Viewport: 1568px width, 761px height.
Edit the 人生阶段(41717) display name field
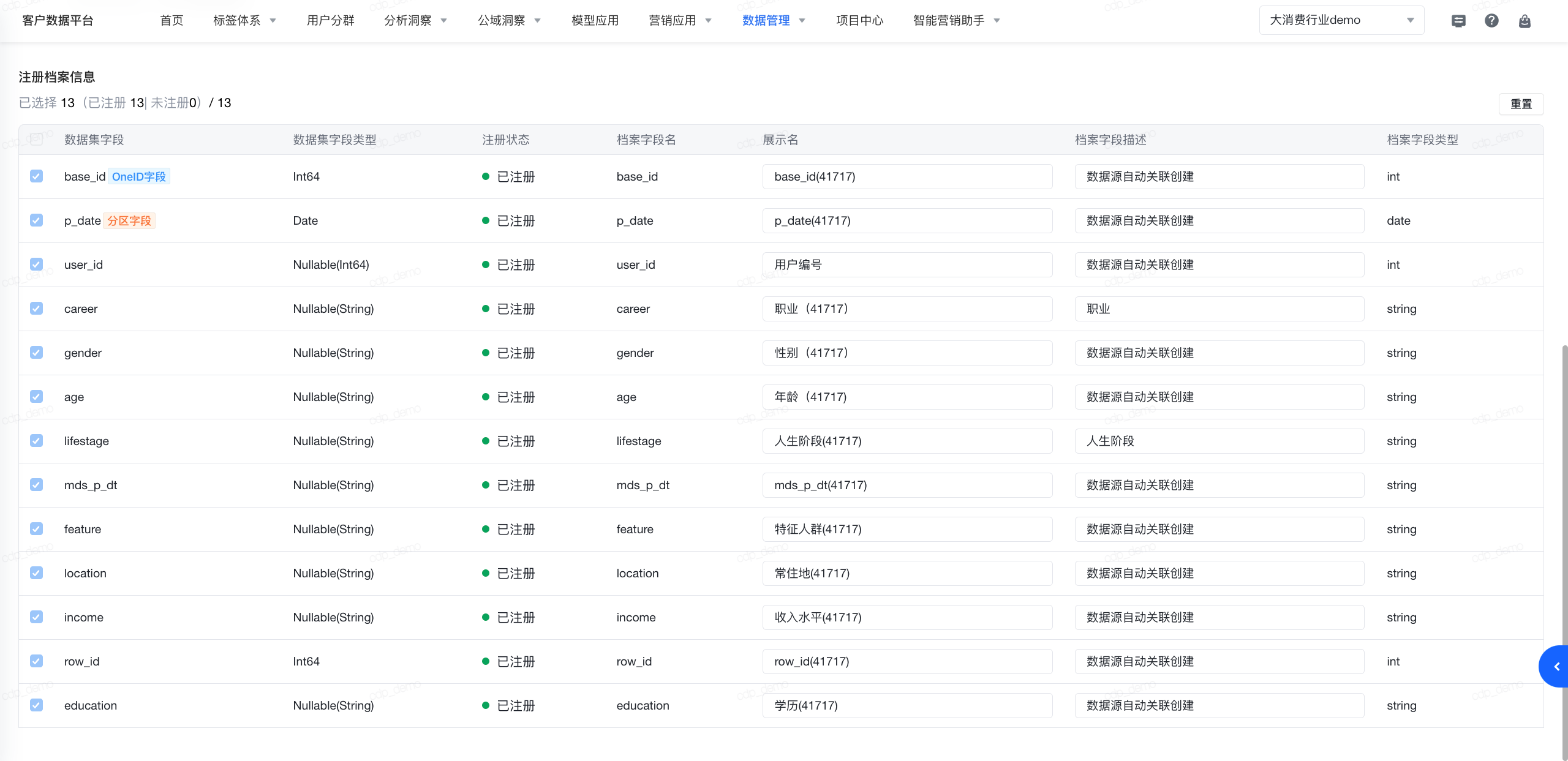[907, 441]
